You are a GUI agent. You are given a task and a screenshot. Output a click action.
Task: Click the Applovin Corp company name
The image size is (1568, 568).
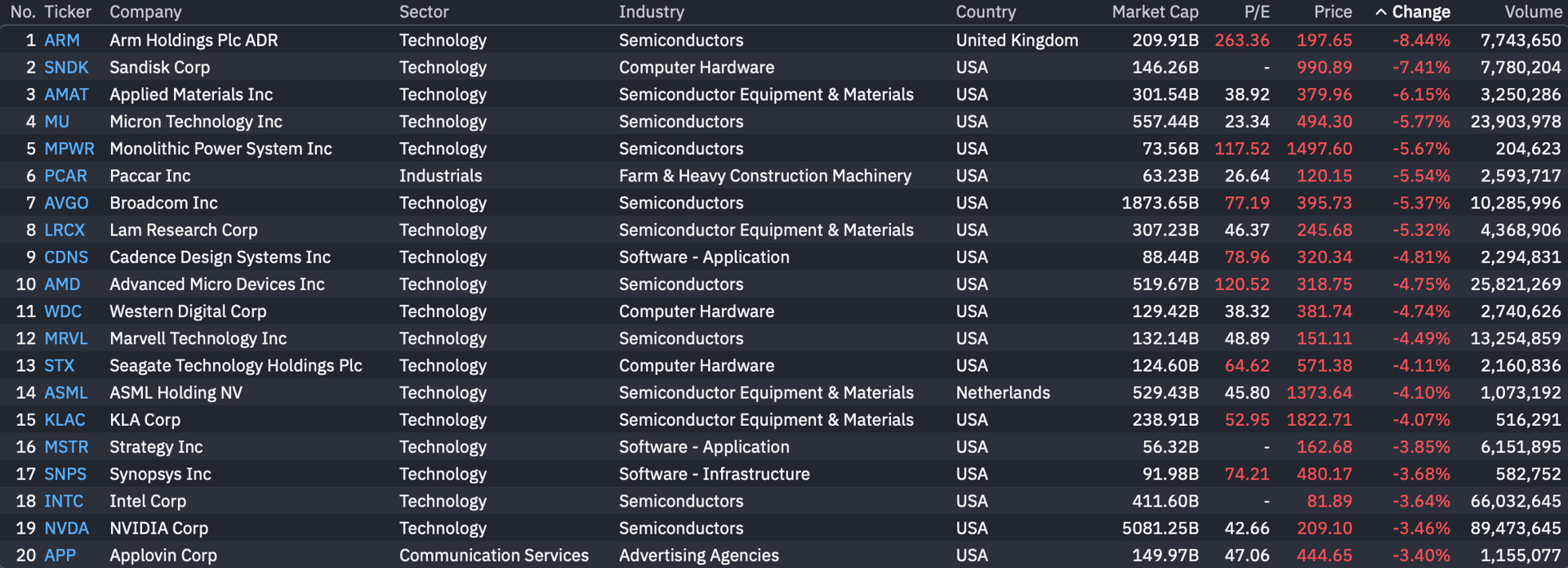click(163, 555)
